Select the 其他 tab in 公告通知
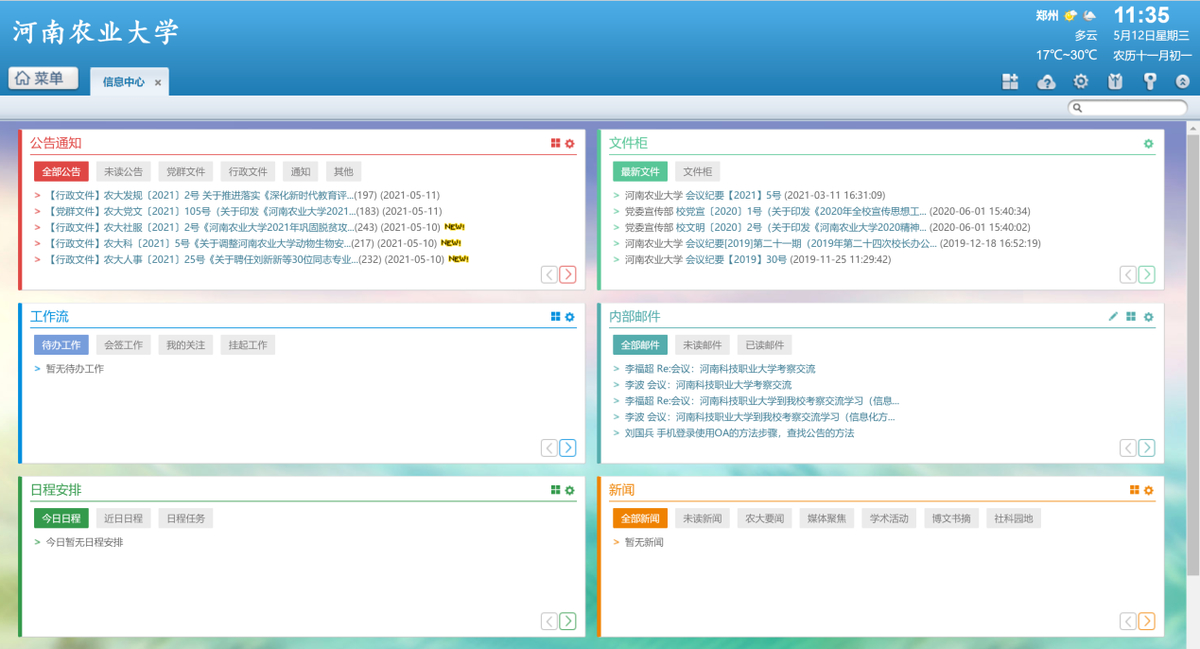 tap(344, 172)
